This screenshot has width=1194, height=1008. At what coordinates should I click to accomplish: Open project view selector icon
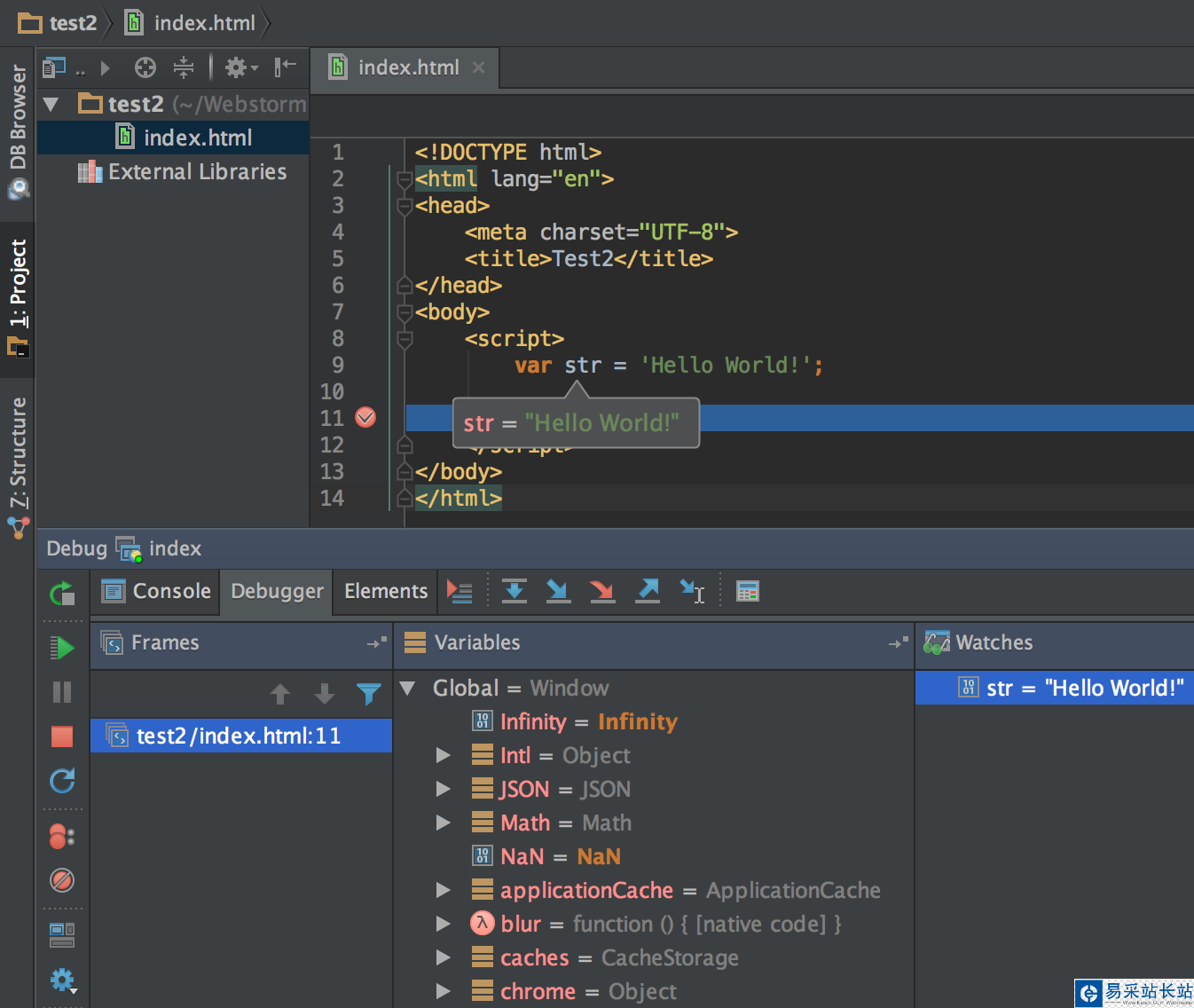click(55, 67)
